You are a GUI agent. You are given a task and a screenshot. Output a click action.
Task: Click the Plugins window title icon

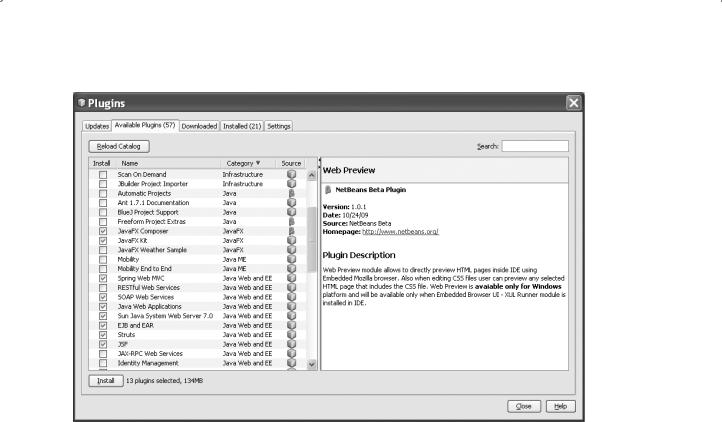tap(82, 103)
